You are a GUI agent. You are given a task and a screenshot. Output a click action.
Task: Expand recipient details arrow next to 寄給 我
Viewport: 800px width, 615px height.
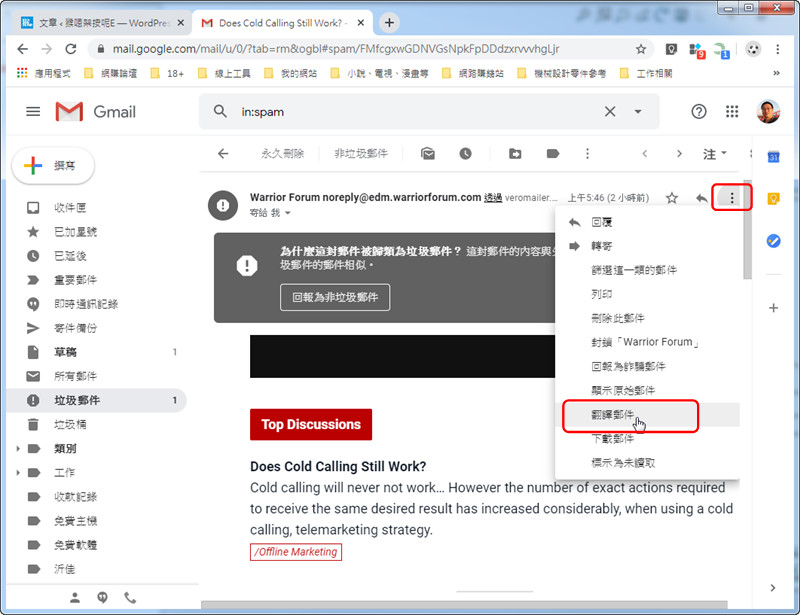(287, 213)
